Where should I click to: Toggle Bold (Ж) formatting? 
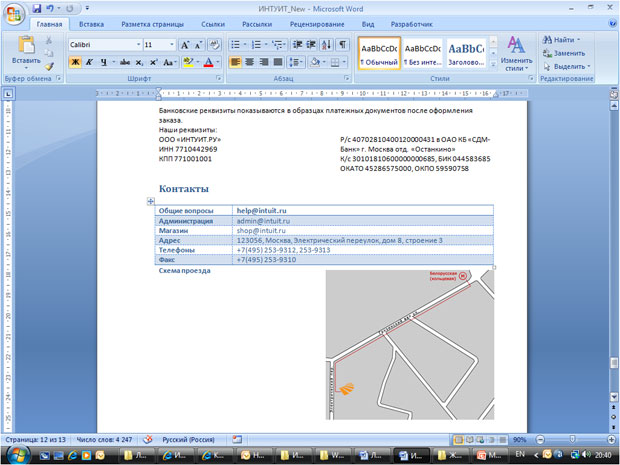point(75,62)
